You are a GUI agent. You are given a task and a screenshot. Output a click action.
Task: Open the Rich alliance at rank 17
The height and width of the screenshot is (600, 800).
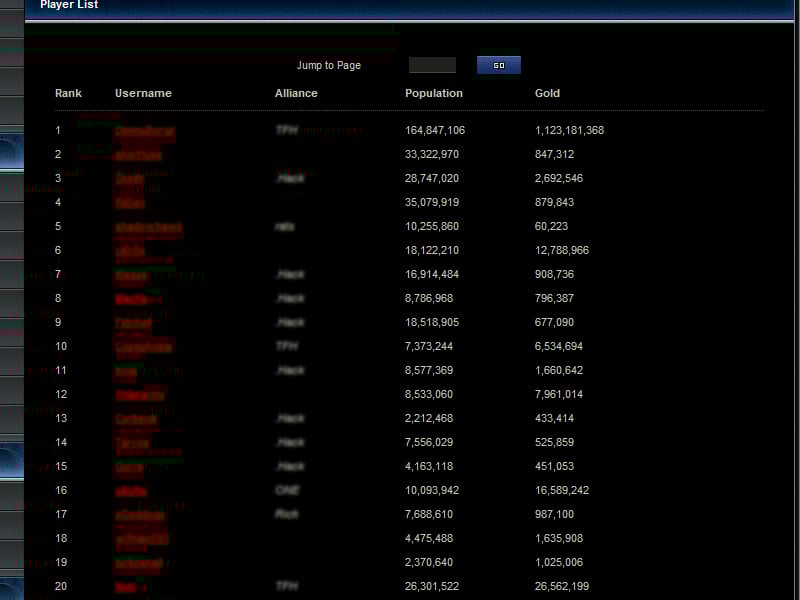[286, 515]
